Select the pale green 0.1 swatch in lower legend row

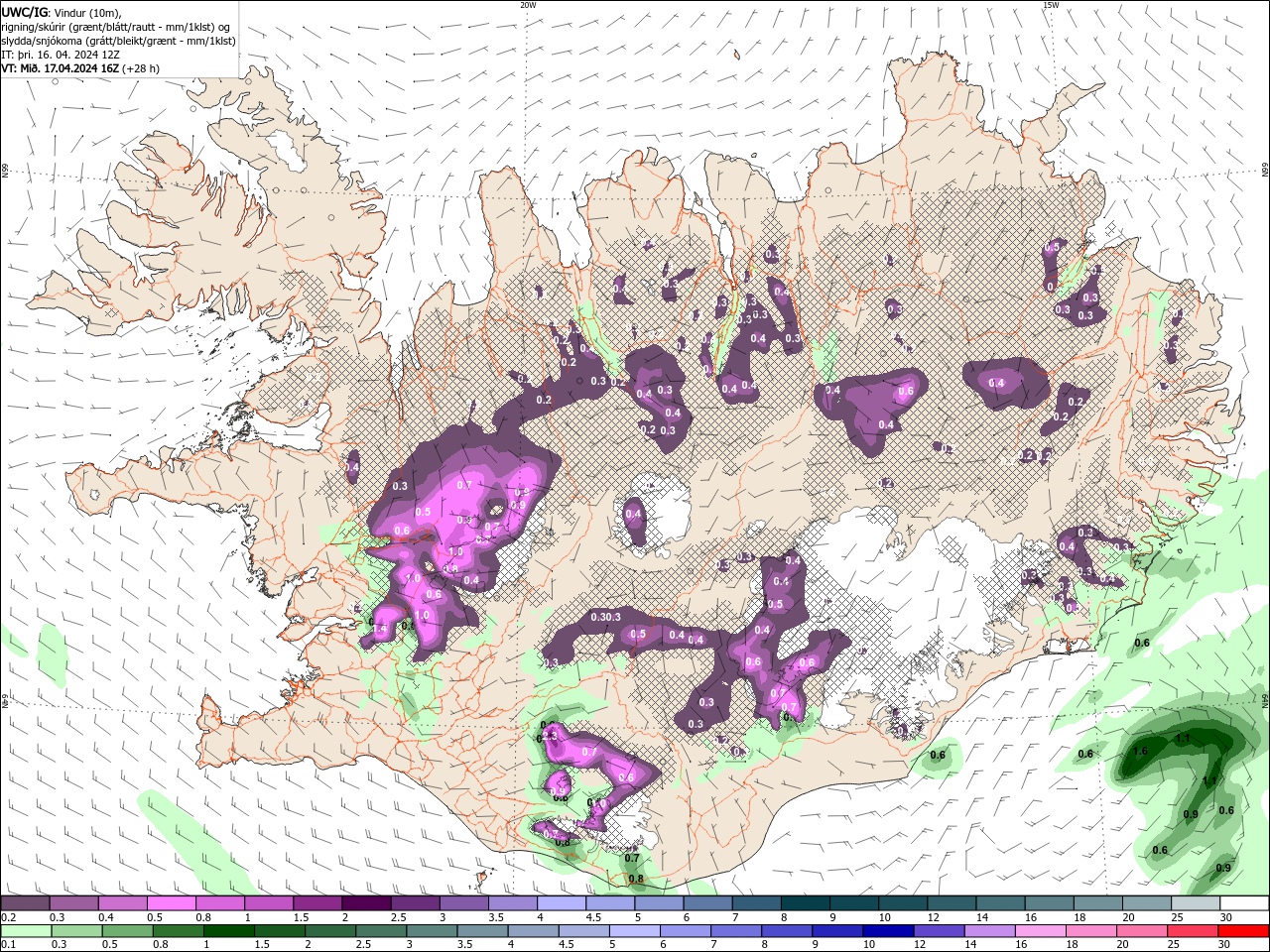[x=26, y=931]
